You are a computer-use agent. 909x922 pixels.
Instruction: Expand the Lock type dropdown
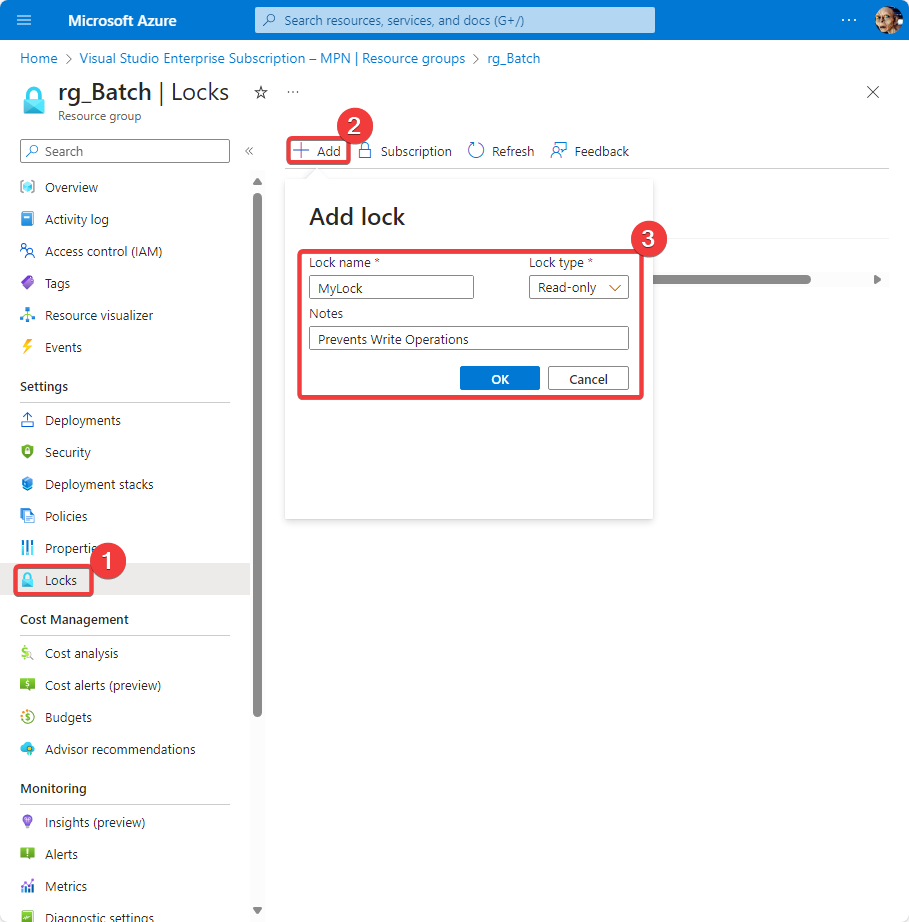pos(578,287)
